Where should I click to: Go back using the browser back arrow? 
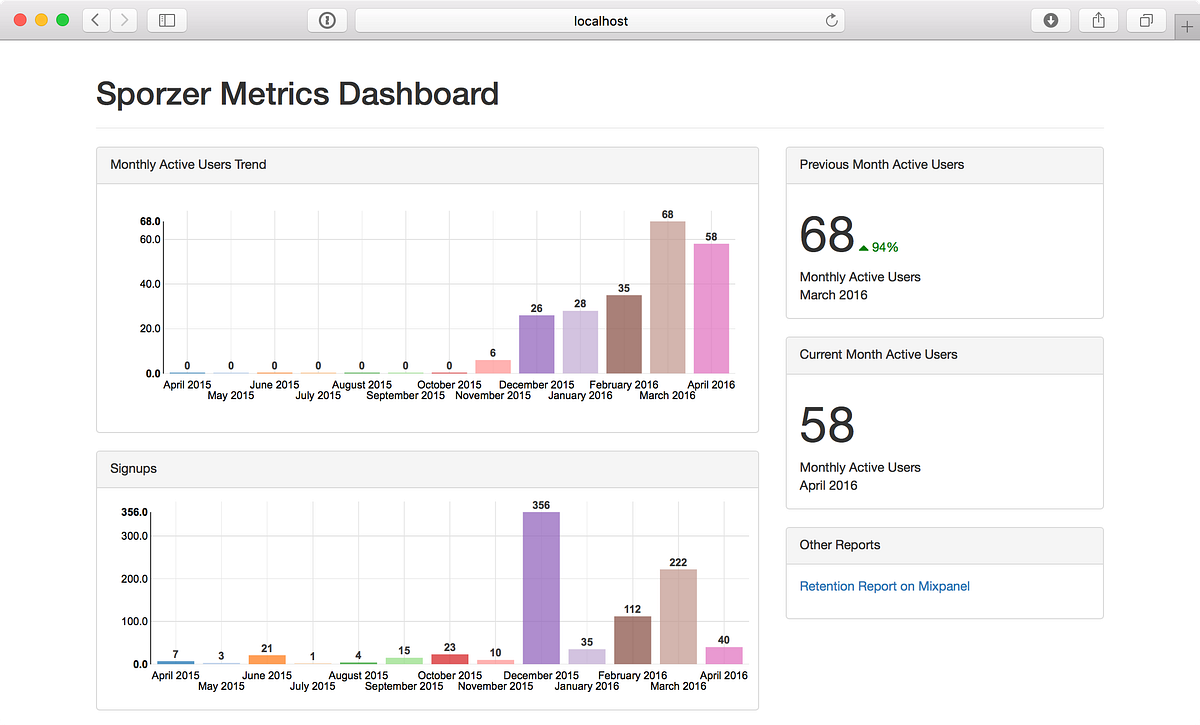coord(95,19)
